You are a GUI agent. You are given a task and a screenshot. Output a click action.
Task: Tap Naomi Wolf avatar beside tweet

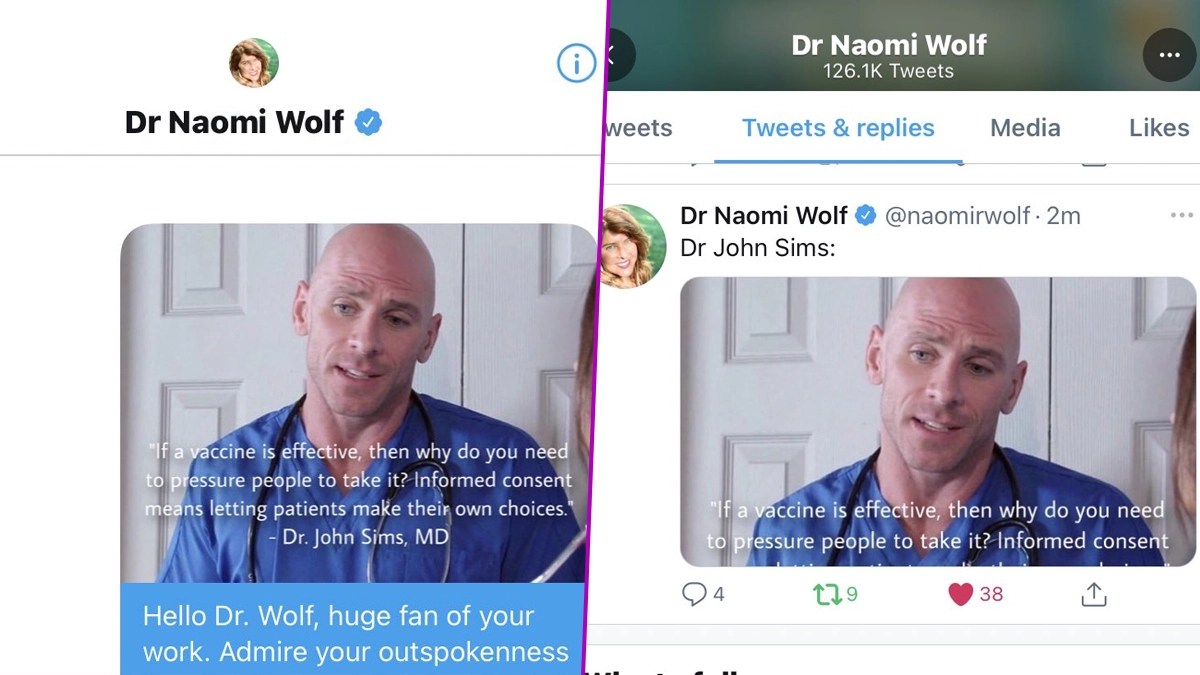[632, 246]
